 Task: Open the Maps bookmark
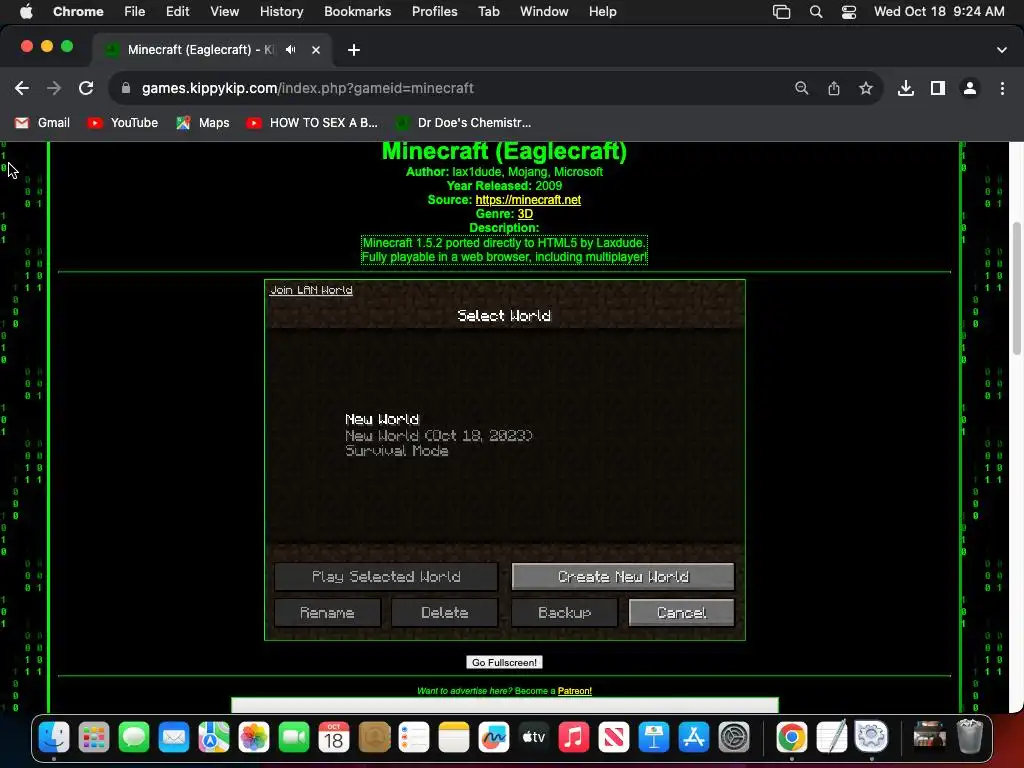point(203,123)
